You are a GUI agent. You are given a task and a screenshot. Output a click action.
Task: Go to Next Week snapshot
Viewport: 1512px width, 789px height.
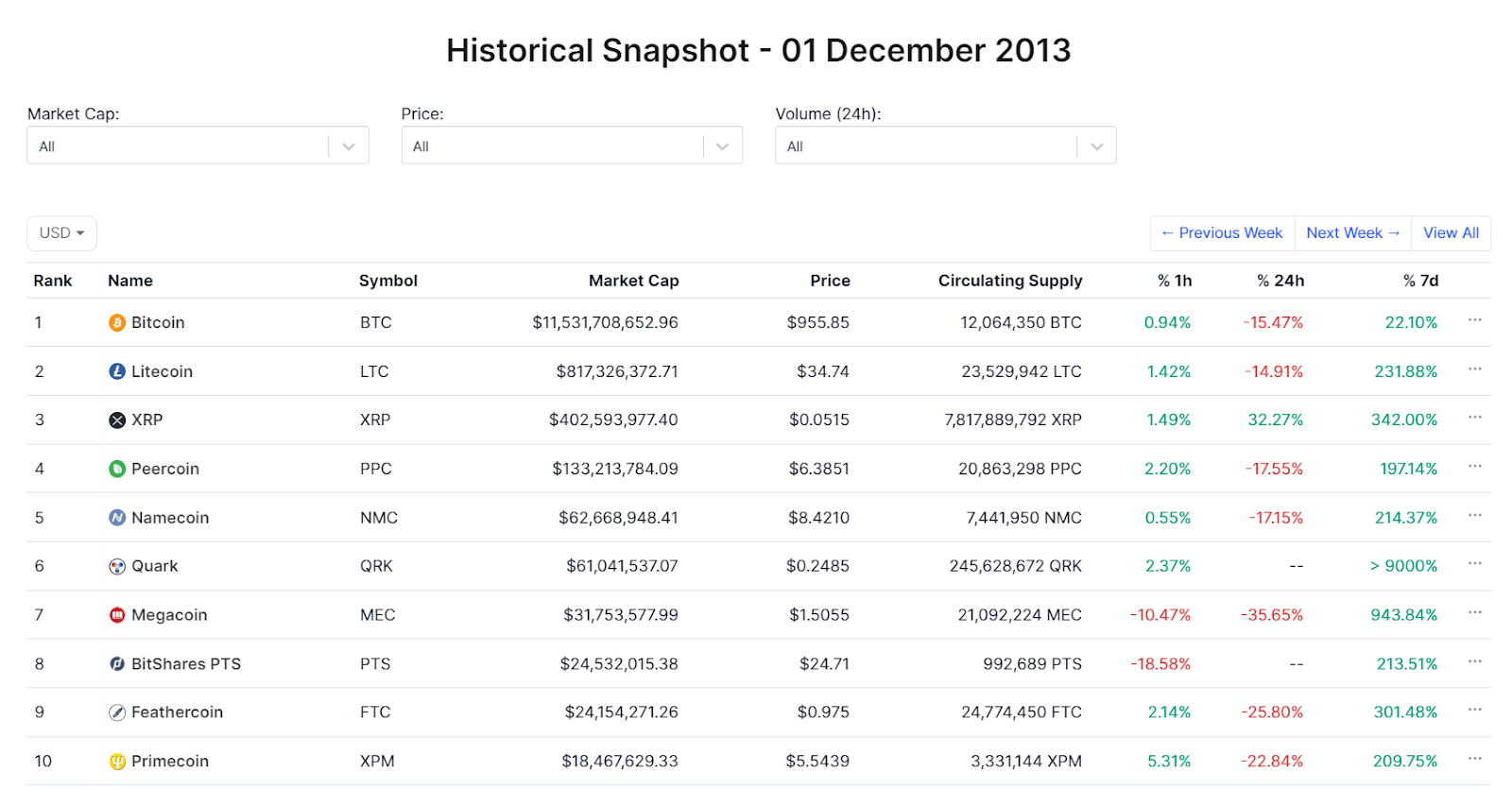pyautogui.click(x=1352, y=233)
